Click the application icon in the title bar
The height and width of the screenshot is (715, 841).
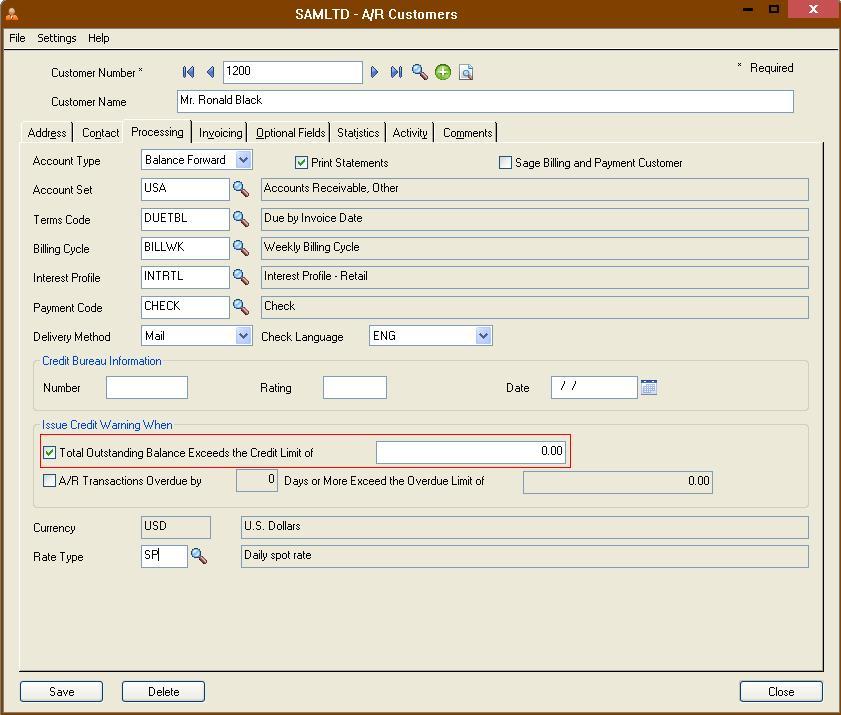pyautogui.click(x=12, y=14)
